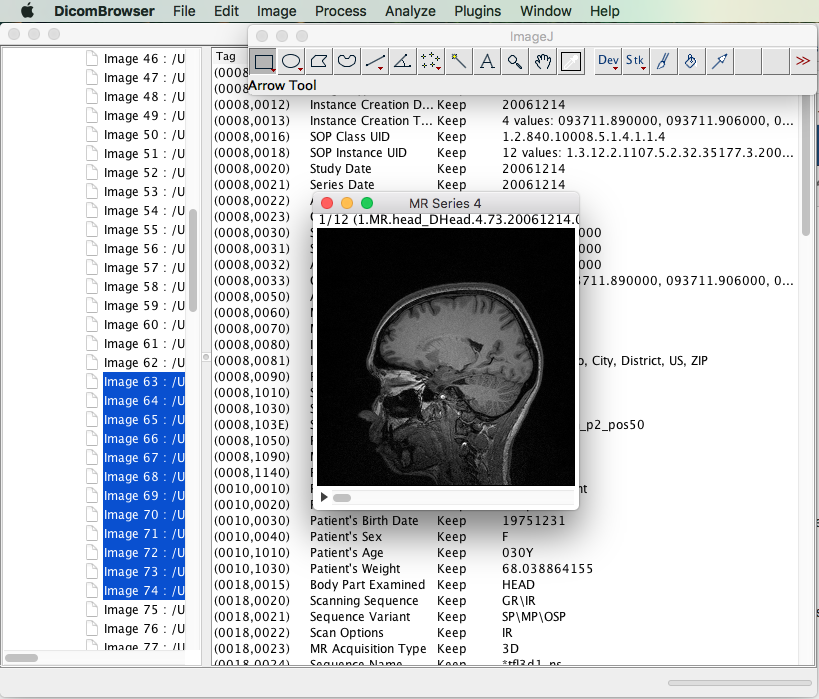Open the Plugins menu
819x699 pixels.
coord(477,11)
